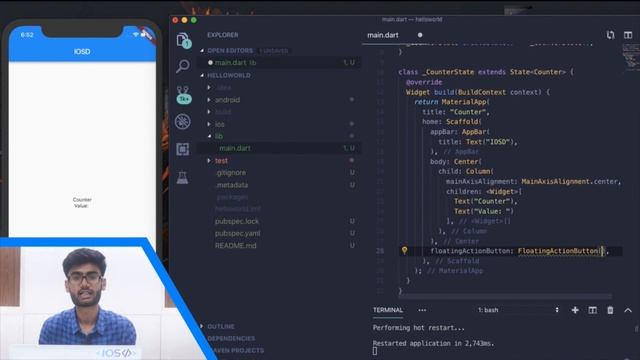Kill terminal with trash icon
The image size is (640, 360).
(x=610, y=310)
